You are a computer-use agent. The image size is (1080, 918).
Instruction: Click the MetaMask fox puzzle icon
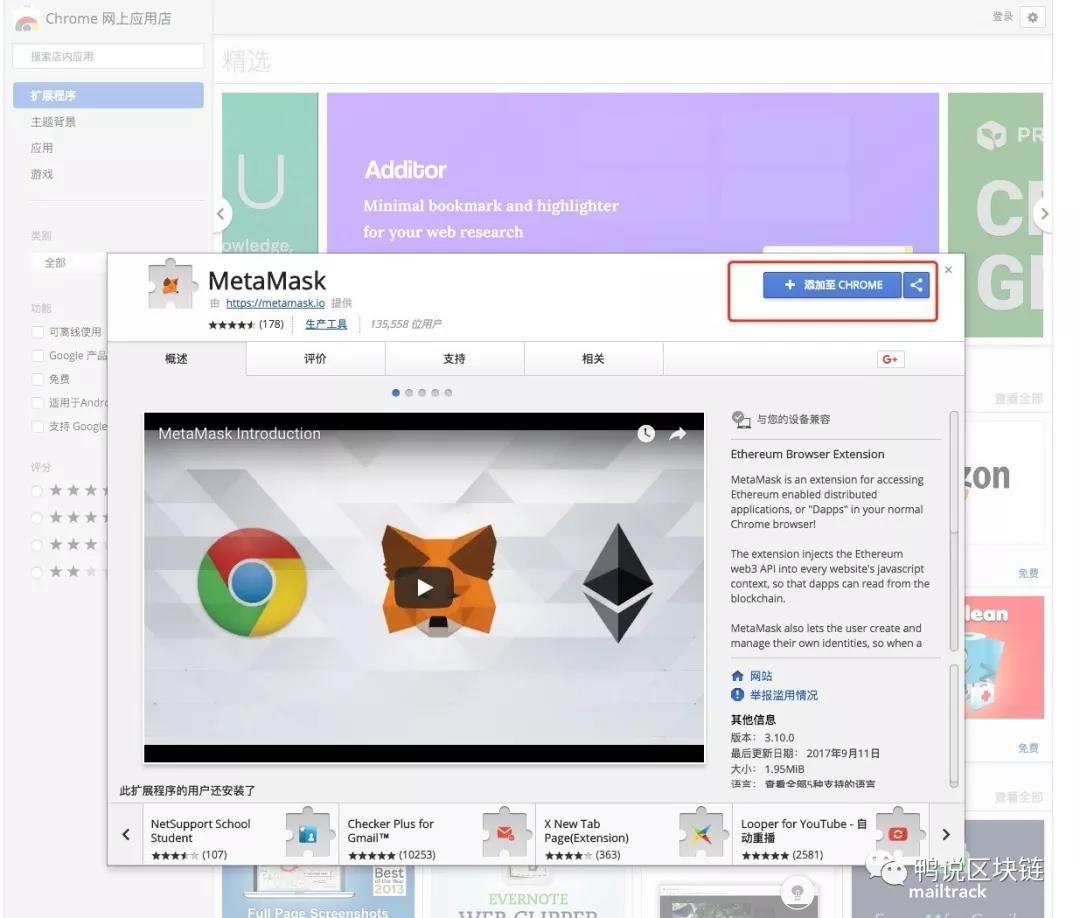170,284
